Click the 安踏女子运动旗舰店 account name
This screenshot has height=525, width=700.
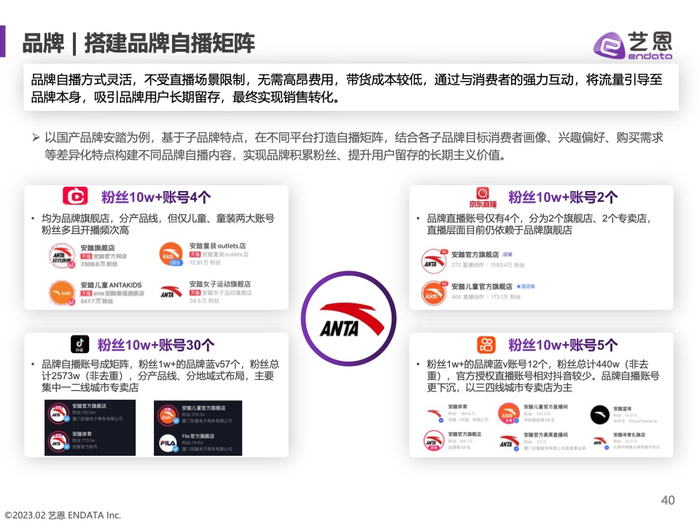[x=220, y=284]
